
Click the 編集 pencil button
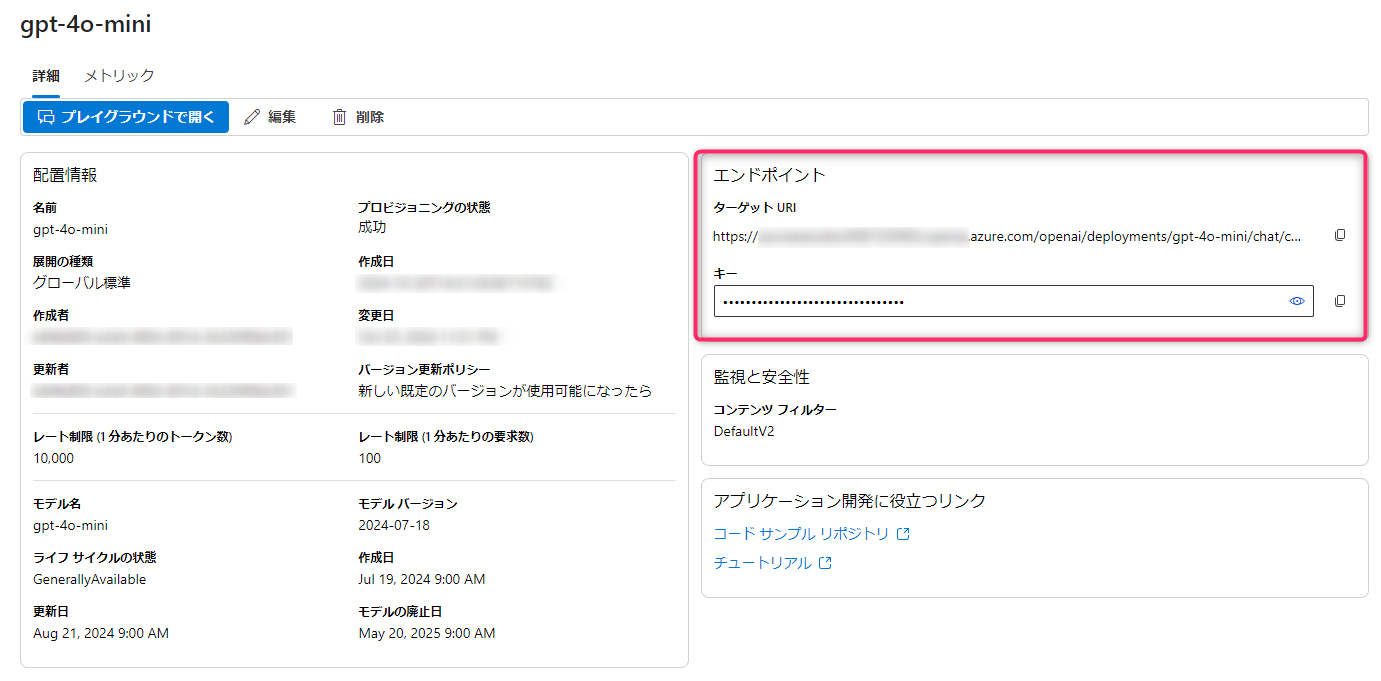[x=270, y=117]
